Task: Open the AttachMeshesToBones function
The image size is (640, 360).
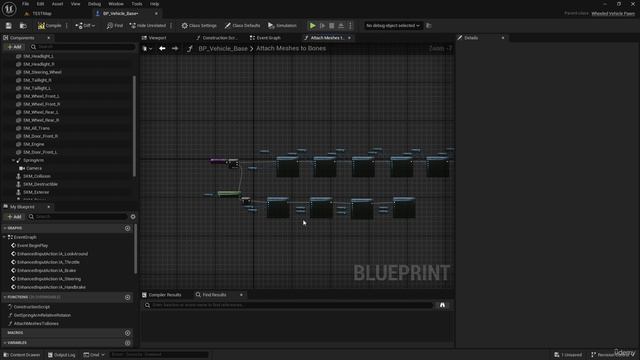Action: pyautogui.click(x=36, y=324)
